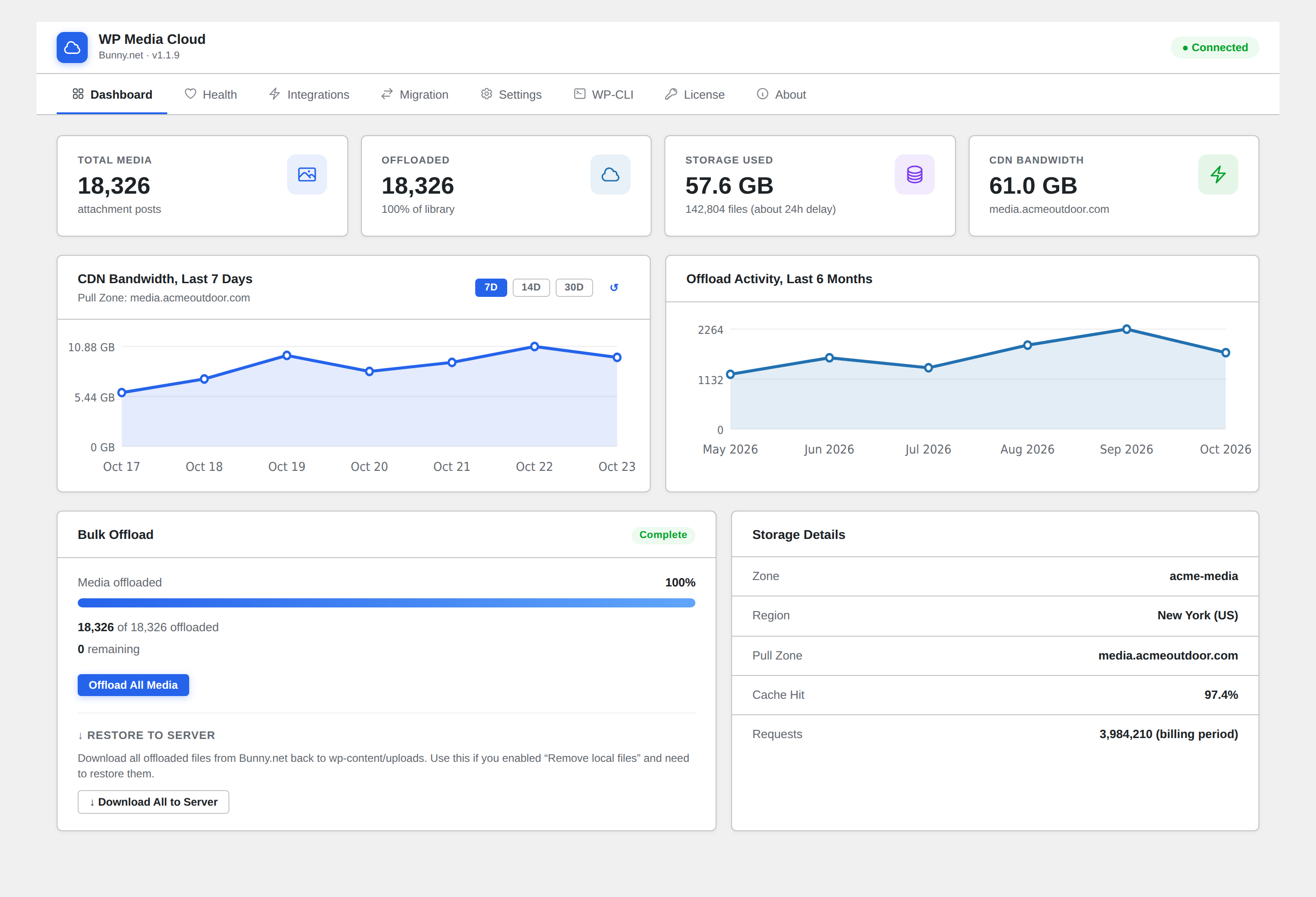Click the 57.6 GB storage value
1316x897 pixels.
coord(729,185)
